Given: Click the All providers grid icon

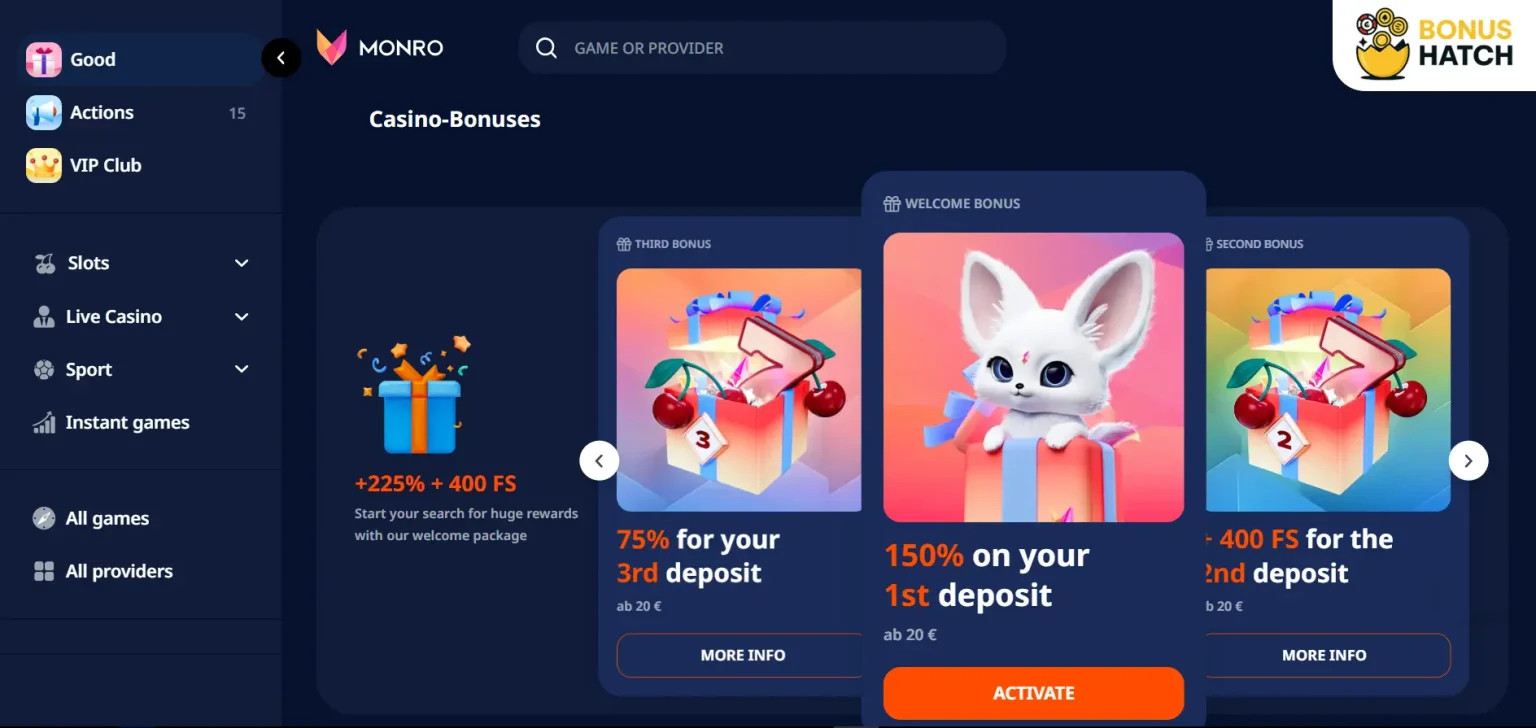Looking at the screenshot, I should pyautogui.click(x=44, y=571).
